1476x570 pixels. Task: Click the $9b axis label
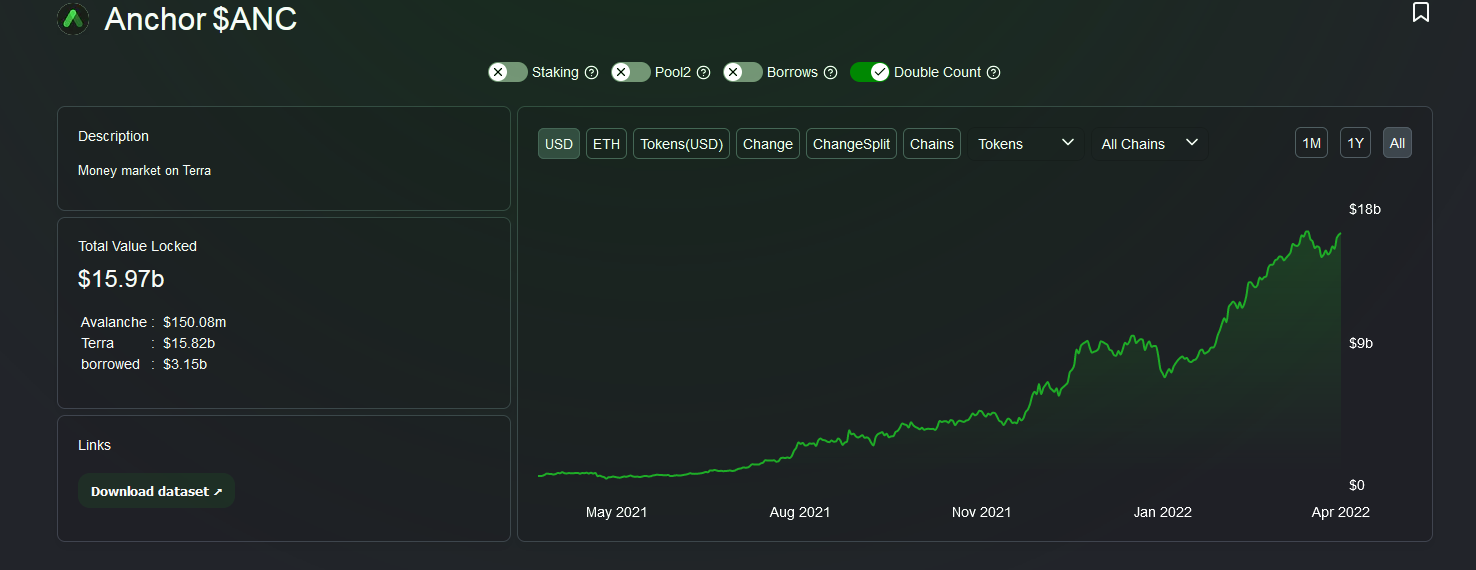point(1361,343)
